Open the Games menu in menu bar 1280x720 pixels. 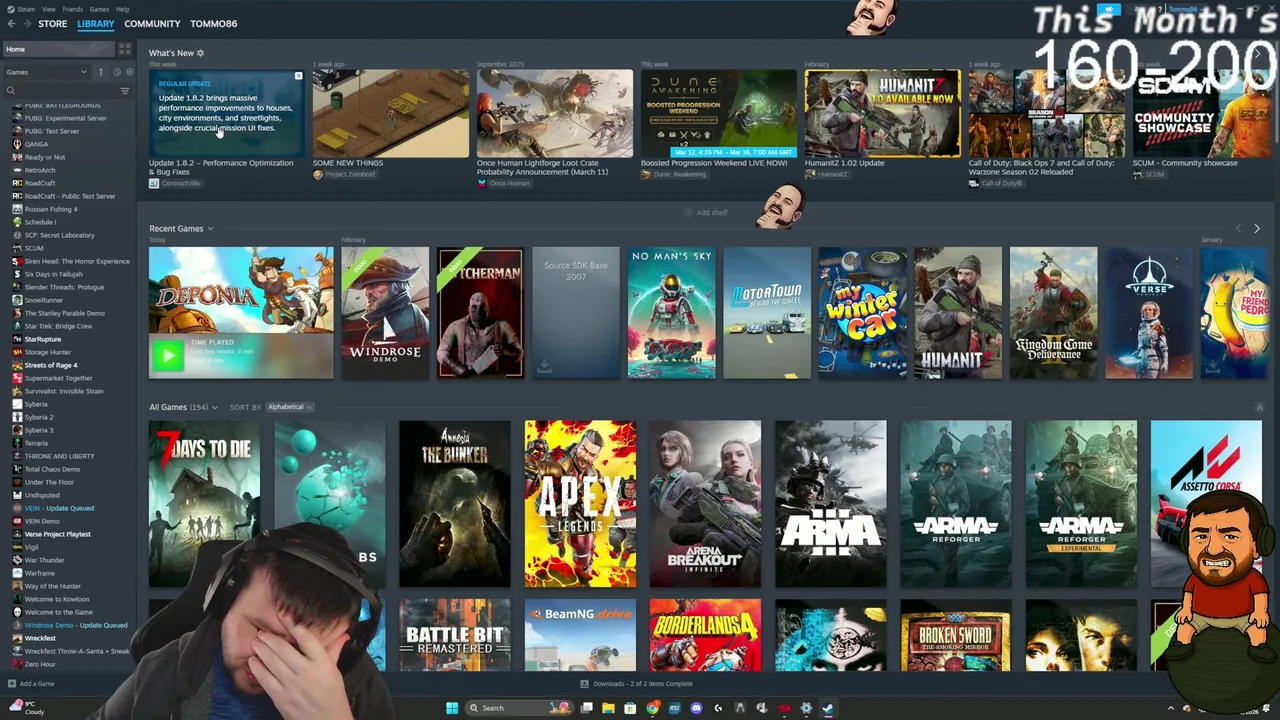[x=99, y=9]
